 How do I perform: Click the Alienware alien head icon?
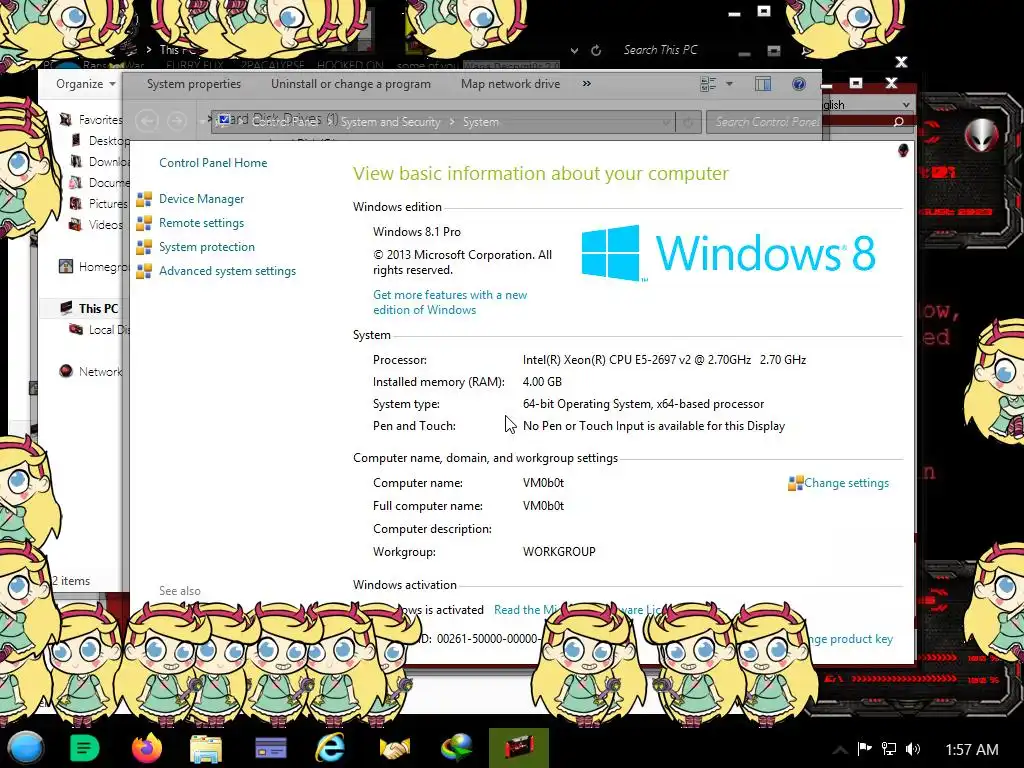click(x=981, y=135)
